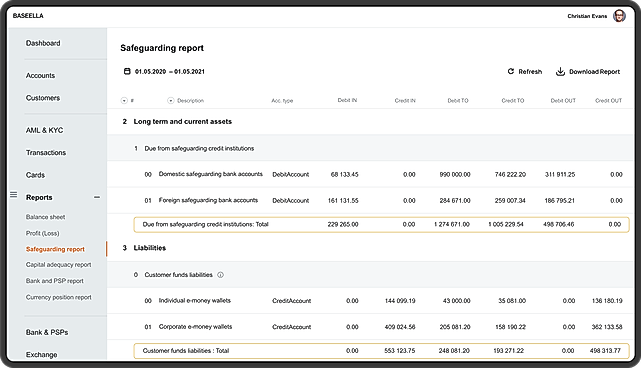Click the 229 265.00 total value
The image size is (641, 368).
(x=343, y=224)
